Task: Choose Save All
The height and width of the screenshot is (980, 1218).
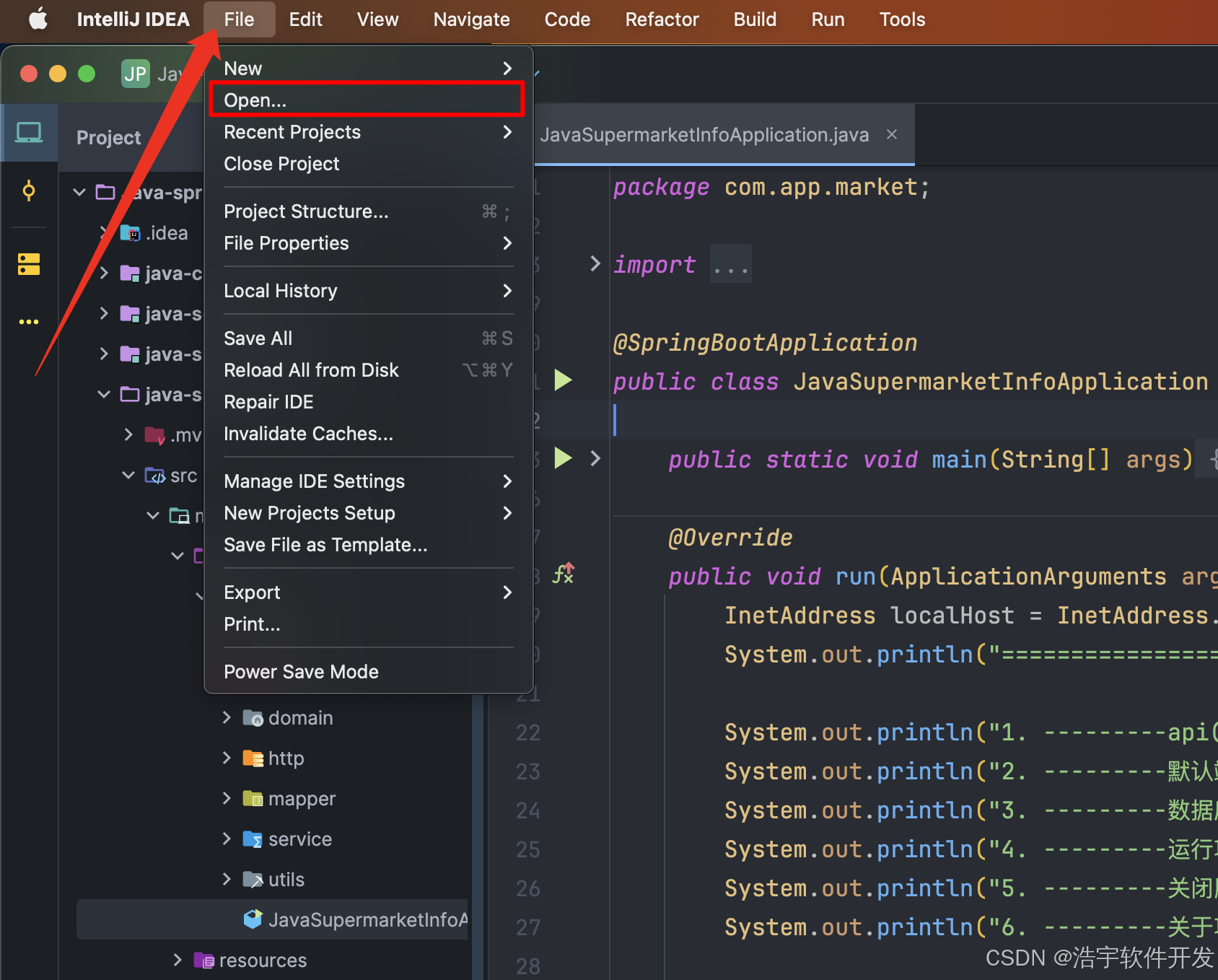Action: coord(369,338)
